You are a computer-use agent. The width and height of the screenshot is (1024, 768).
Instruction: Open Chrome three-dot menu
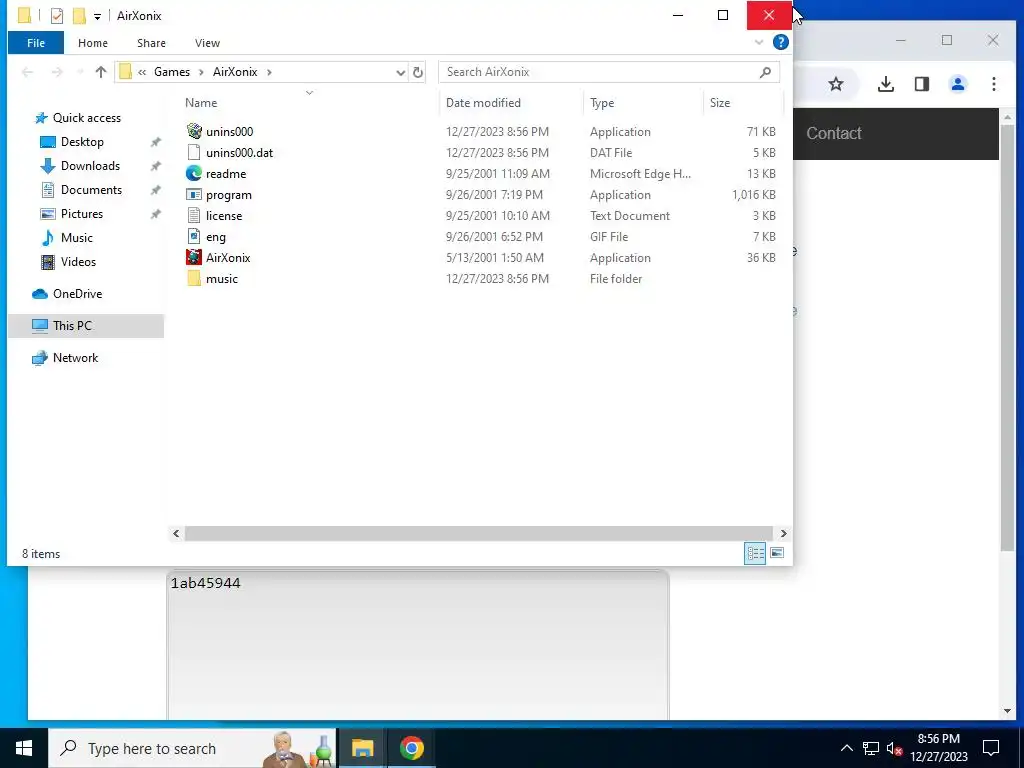point(994,84)
